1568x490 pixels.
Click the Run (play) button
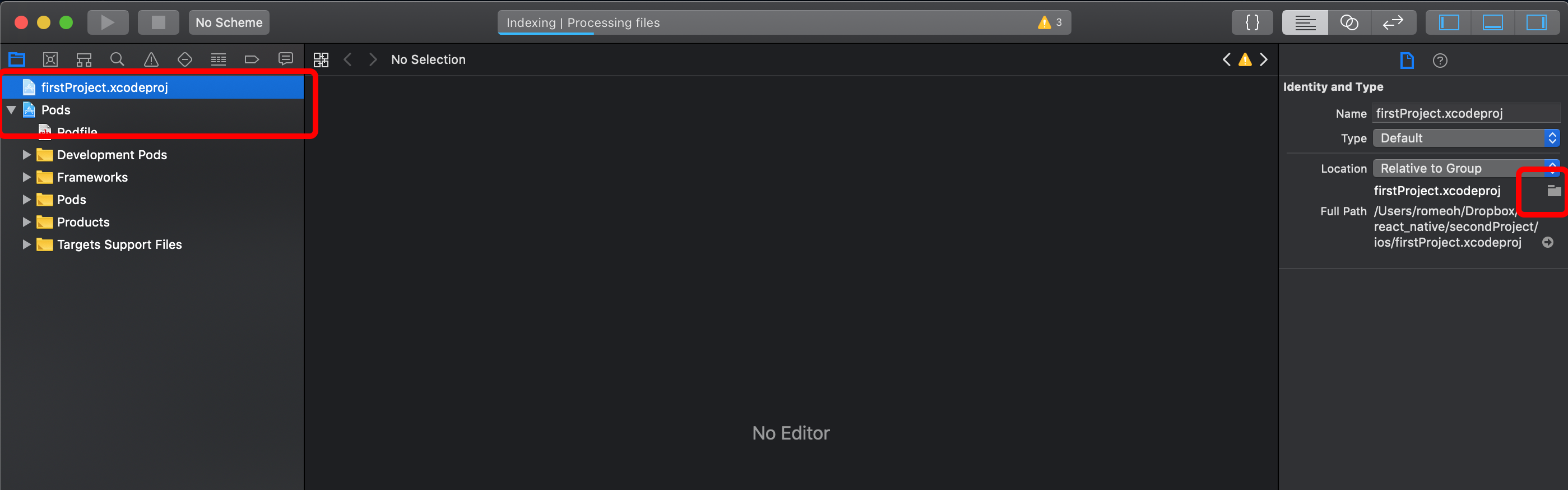point(108,22)
